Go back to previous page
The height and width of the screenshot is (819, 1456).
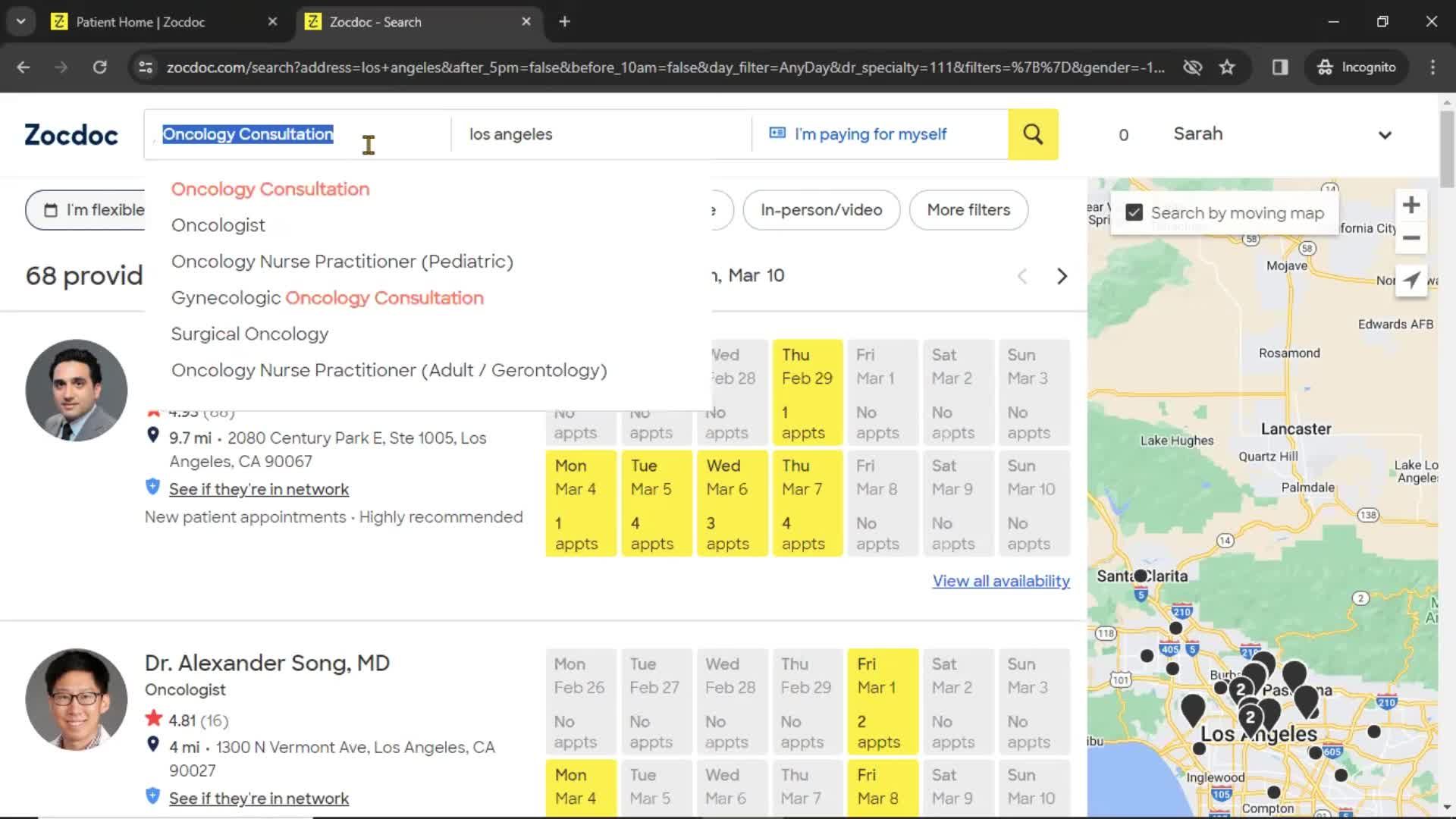point(24,67)
